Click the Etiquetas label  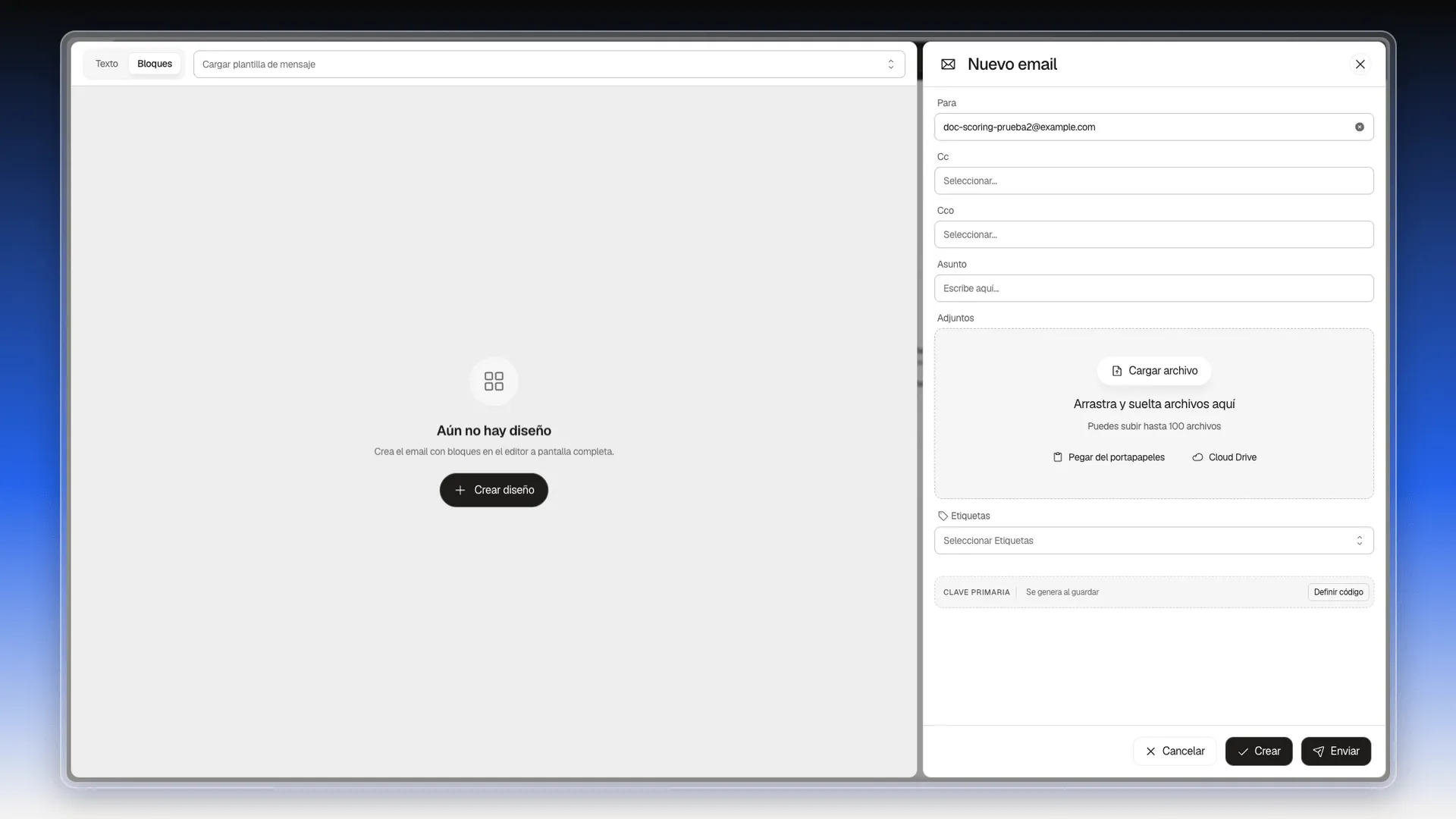click(971, 516)
